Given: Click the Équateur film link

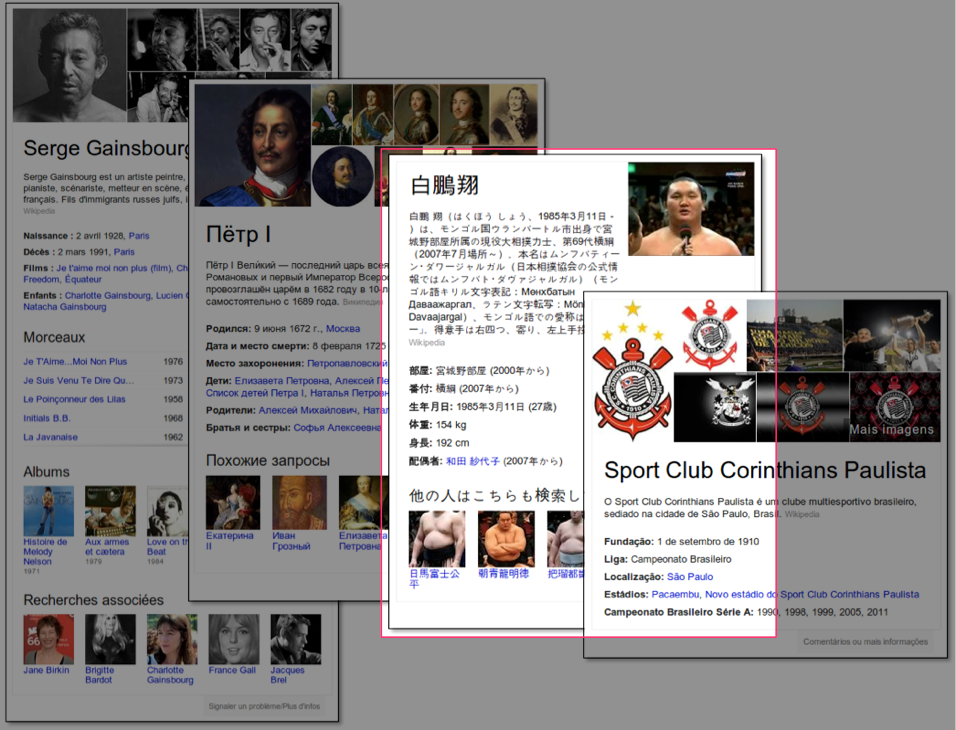Looking at the screenshot, I should [x=83, y=279].
